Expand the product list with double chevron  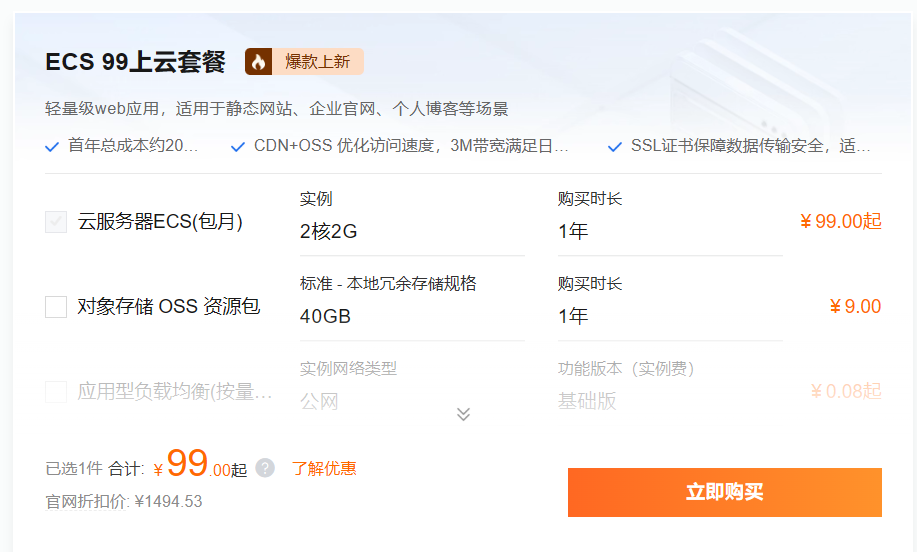(x=463, y=414)
